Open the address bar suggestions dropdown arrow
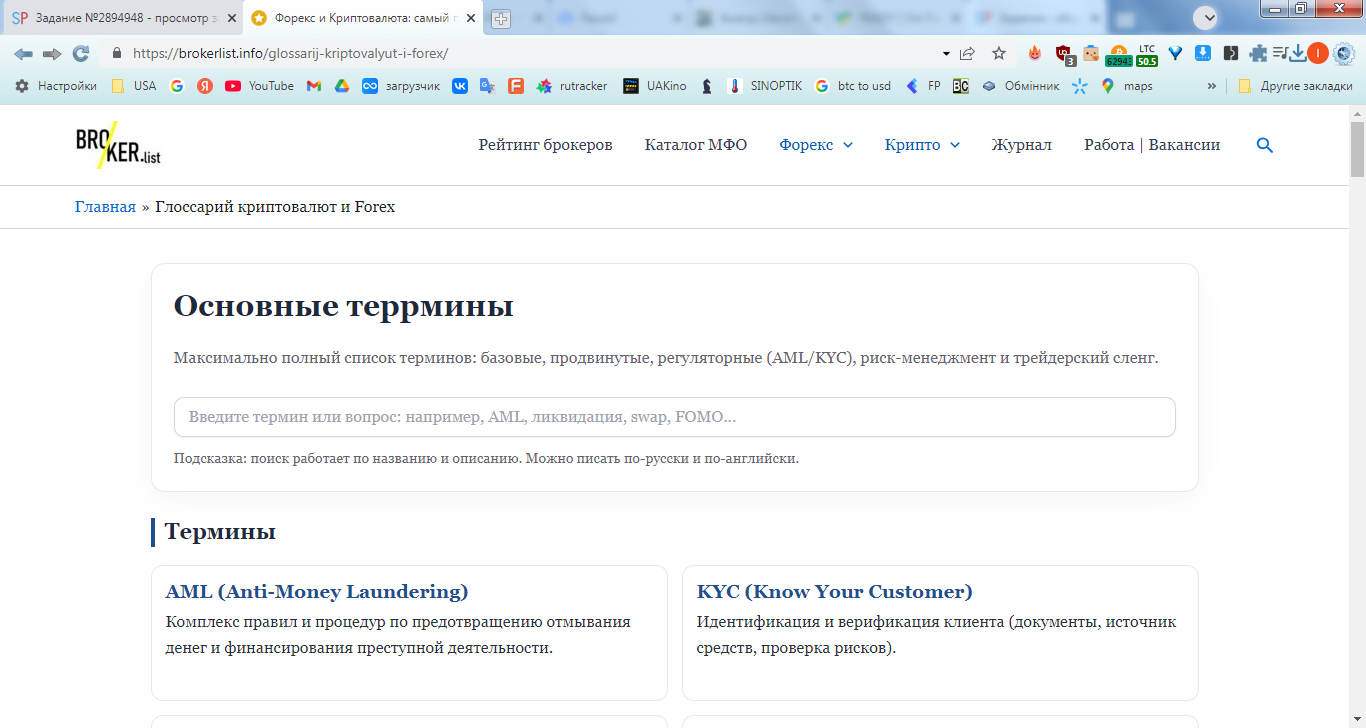The width and height of the screenshot is (1366, 728). pos(946,54)
